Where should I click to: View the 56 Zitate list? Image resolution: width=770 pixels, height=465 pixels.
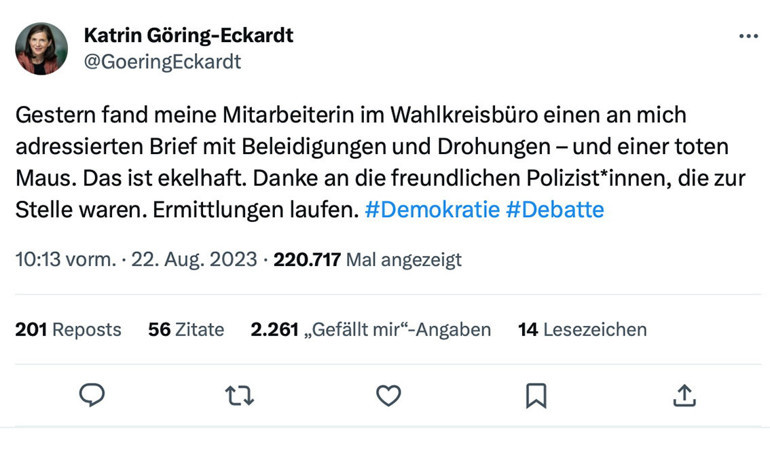[x=186, y=329]
